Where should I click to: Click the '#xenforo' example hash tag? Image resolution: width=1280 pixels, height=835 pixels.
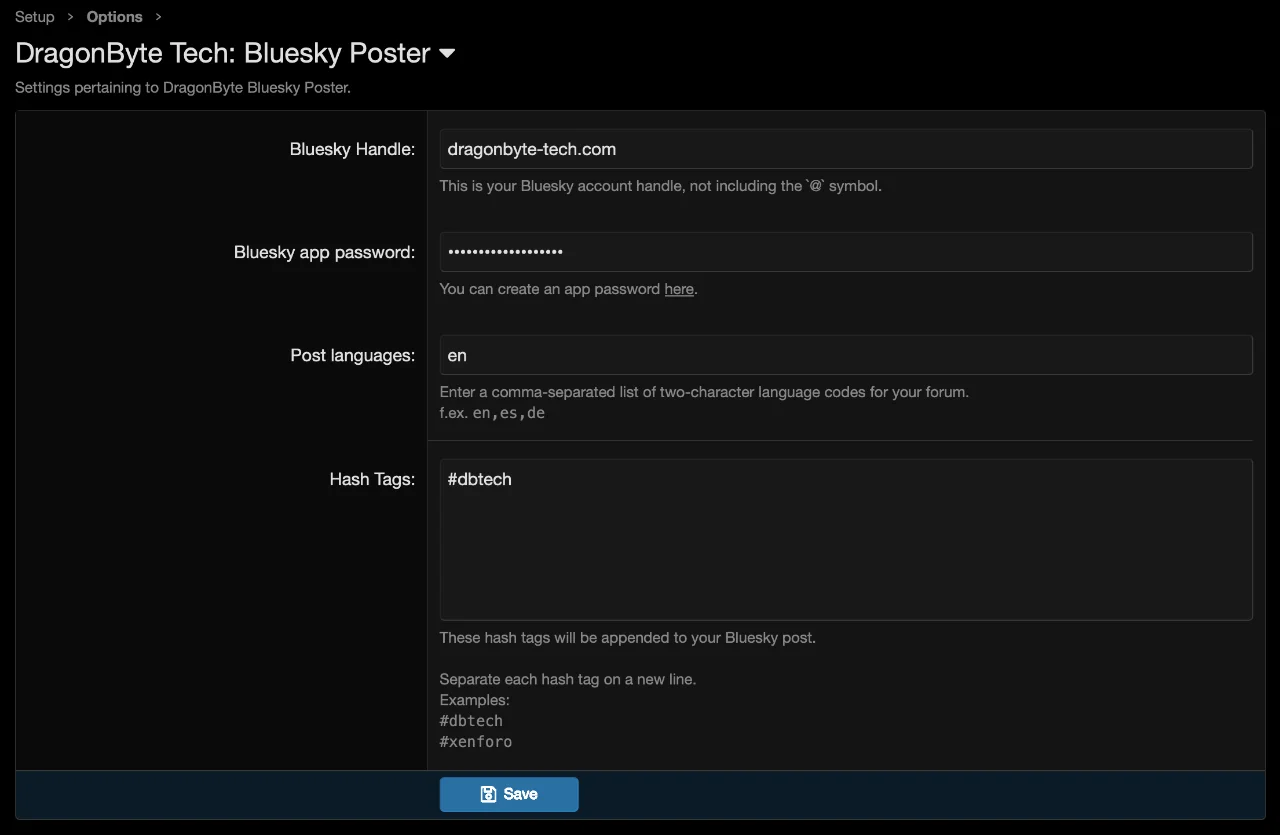476,742
